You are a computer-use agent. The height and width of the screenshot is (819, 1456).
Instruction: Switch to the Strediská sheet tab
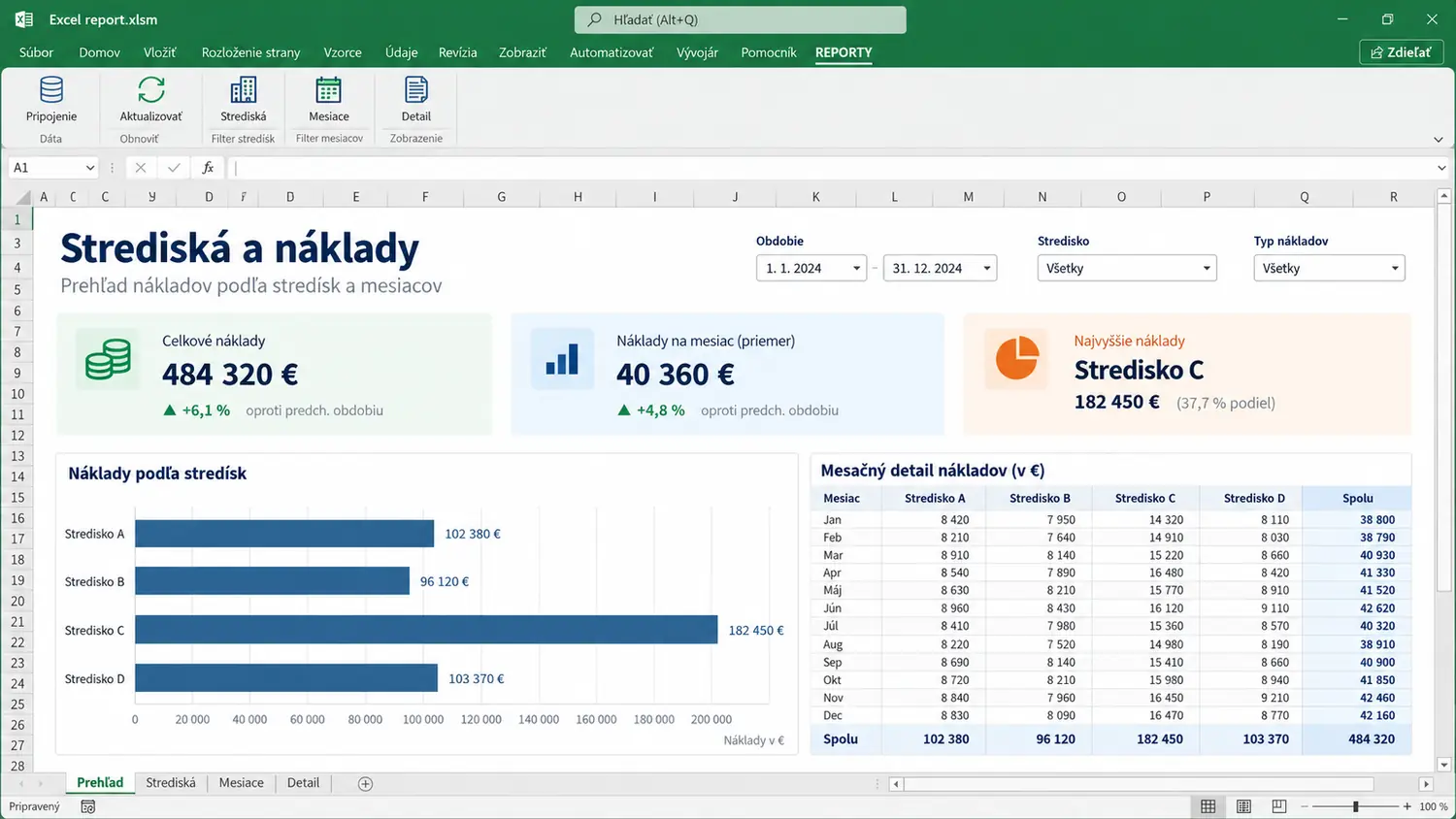coord(171,783)
